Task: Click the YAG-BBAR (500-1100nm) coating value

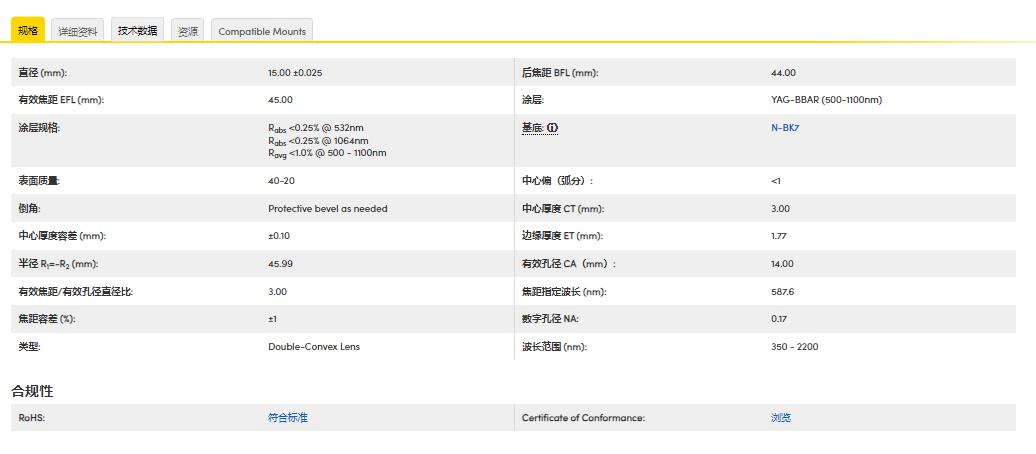Action: 826,100
